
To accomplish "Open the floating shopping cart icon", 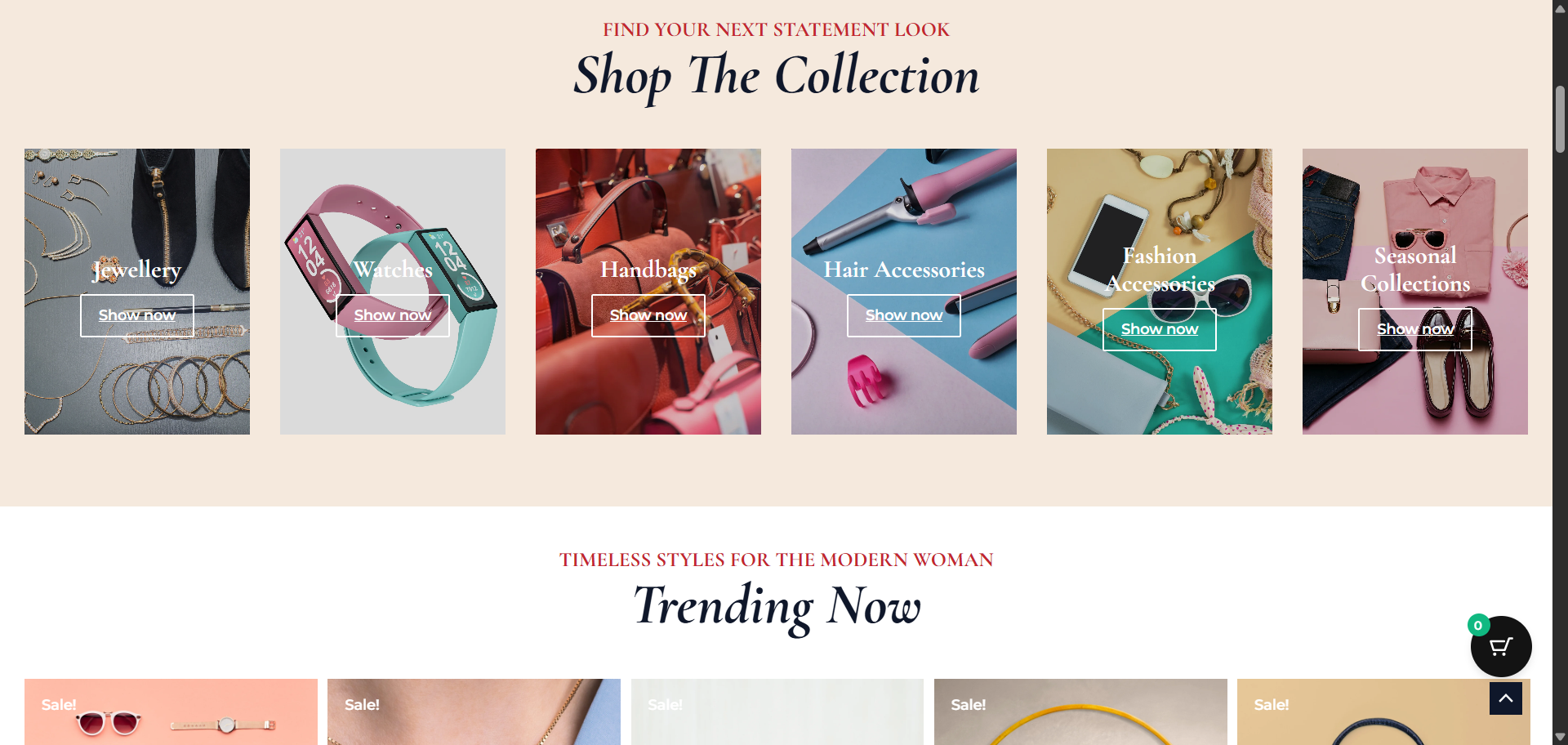I will (x=1501, y=646).
